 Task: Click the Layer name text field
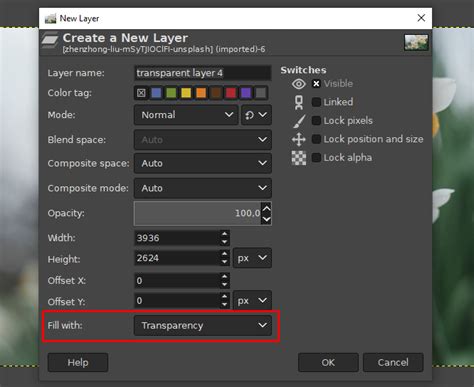203,73
